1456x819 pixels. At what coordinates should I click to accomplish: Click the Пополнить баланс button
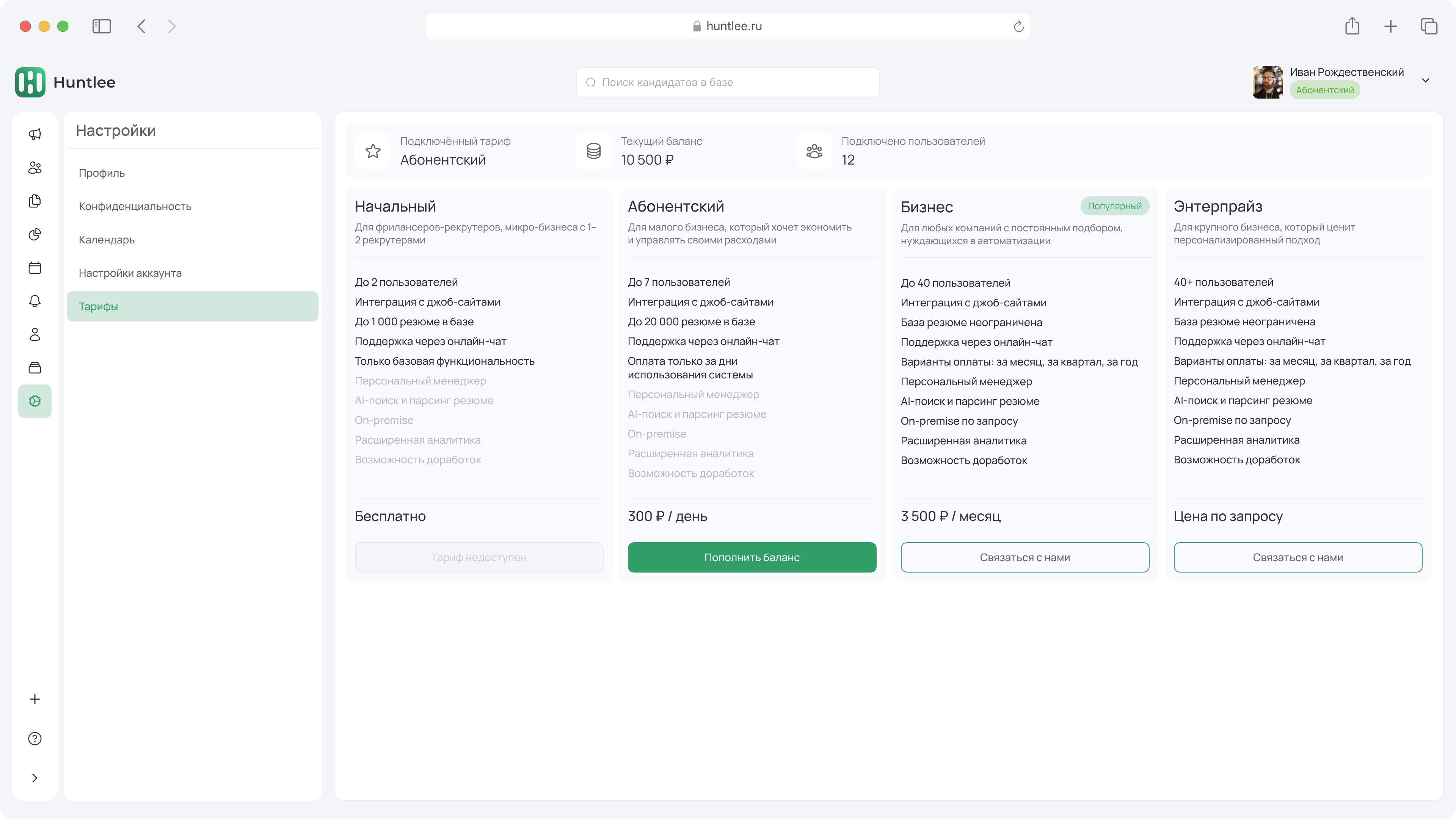click(x=752, y=557)
